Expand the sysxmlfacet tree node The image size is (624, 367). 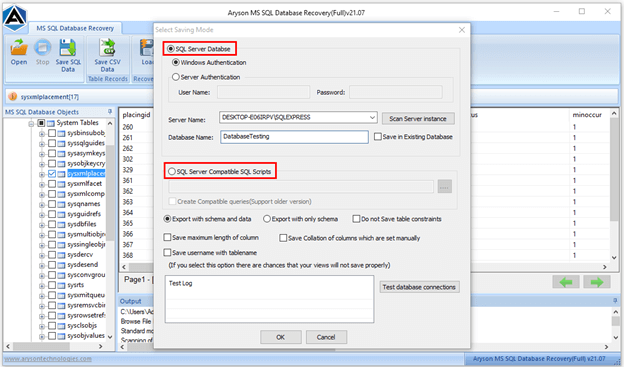(41, 185)
